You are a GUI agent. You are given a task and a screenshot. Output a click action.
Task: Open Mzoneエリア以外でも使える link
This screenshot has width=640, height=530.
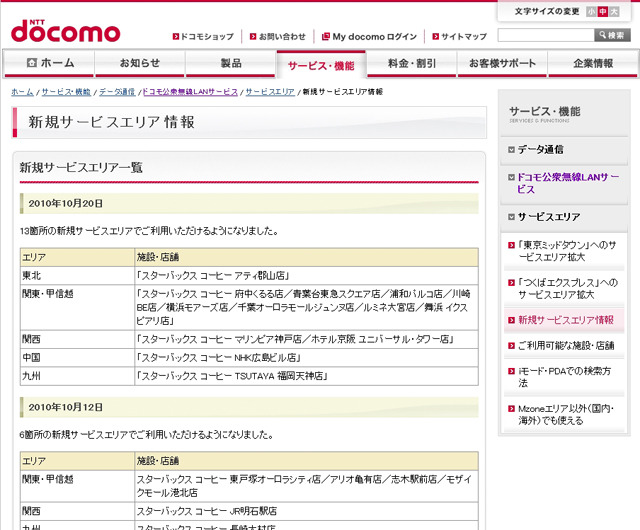[566, 414]
